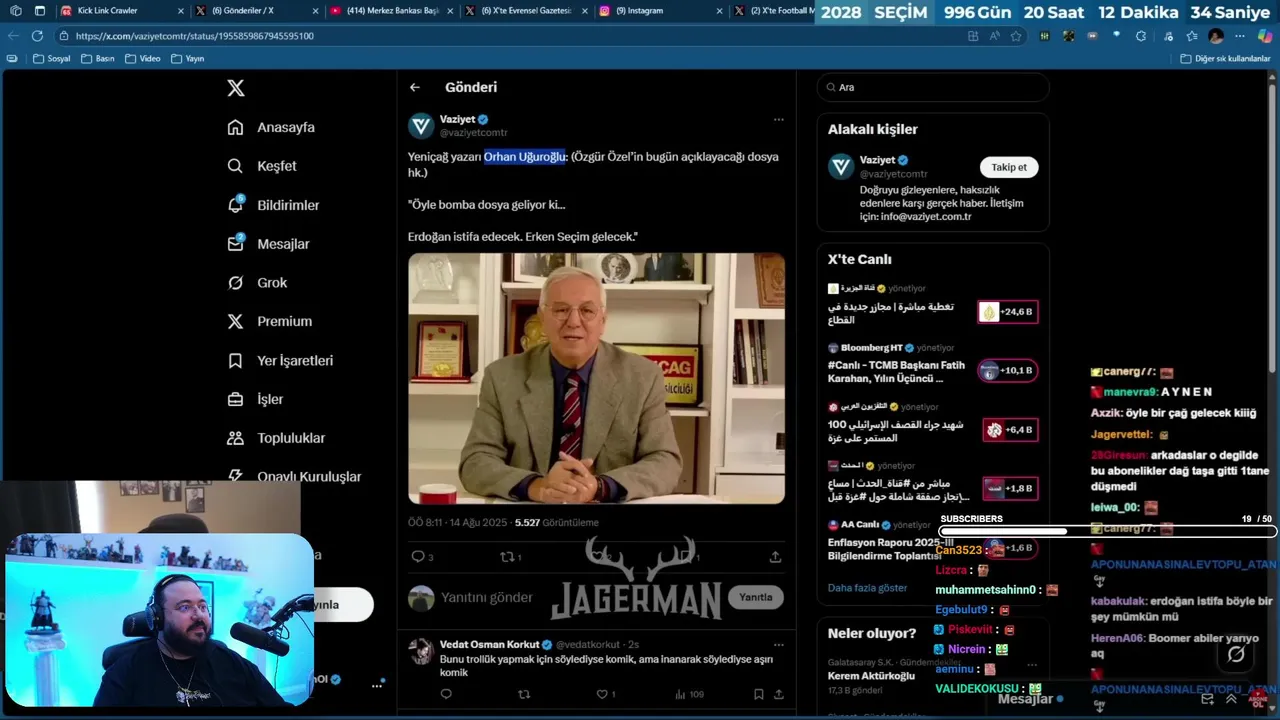Open the AA Canlı live broadcast
Image resolution: width=1280 pixels, height=720 pixels.
pos(932,541)
